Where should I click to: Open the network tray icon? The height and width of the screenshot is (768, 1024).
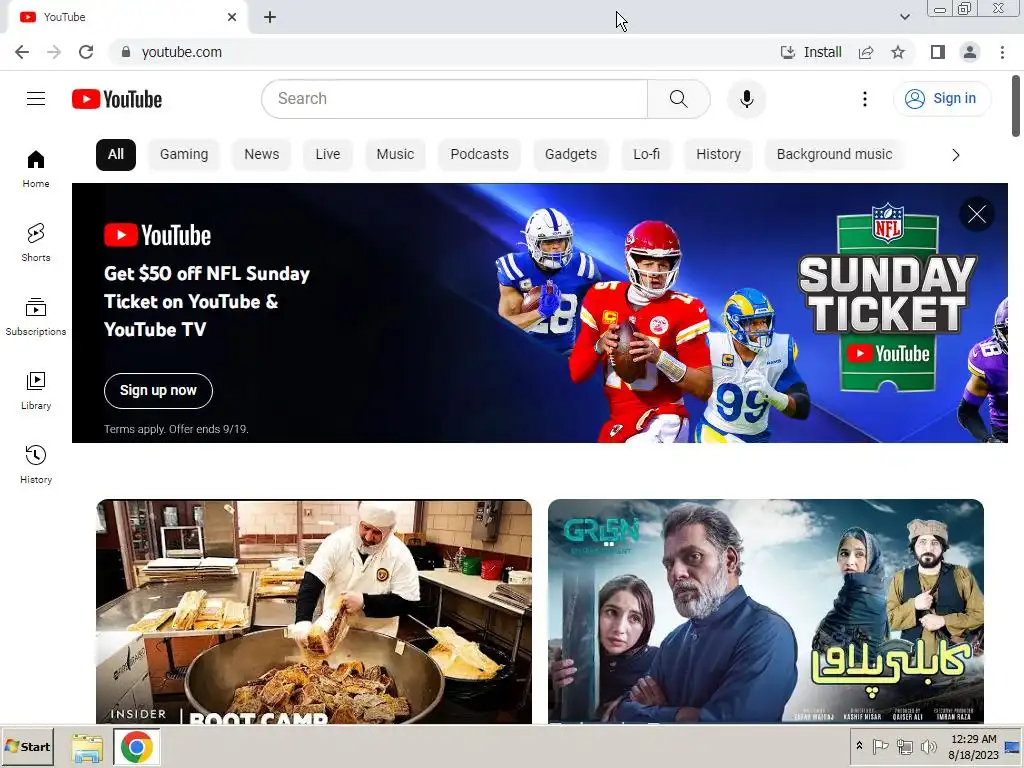click(x=904, y=746)
